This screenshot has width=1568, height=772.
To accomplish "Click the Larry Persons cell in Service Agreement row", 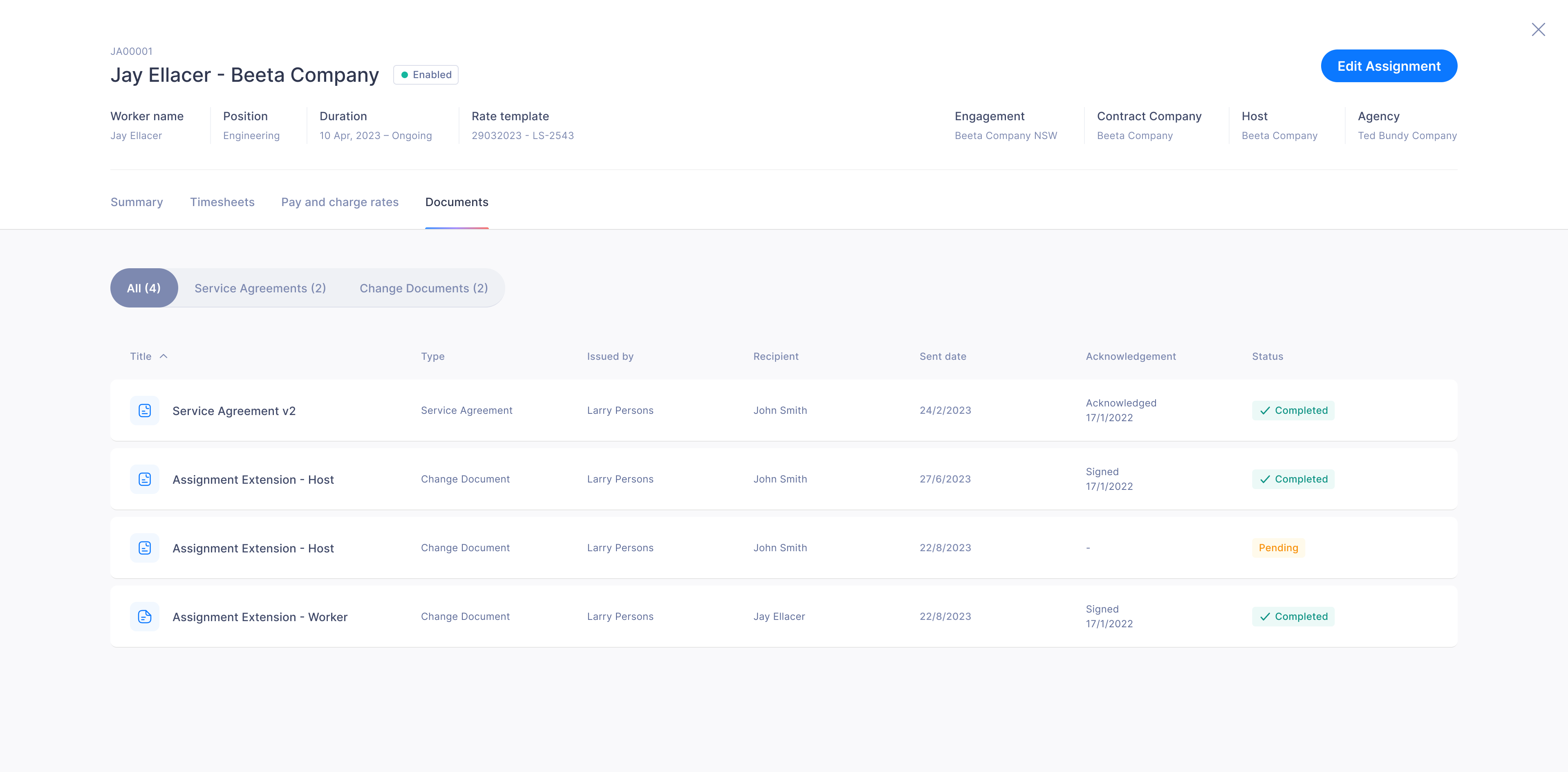I will coord(620,411).
